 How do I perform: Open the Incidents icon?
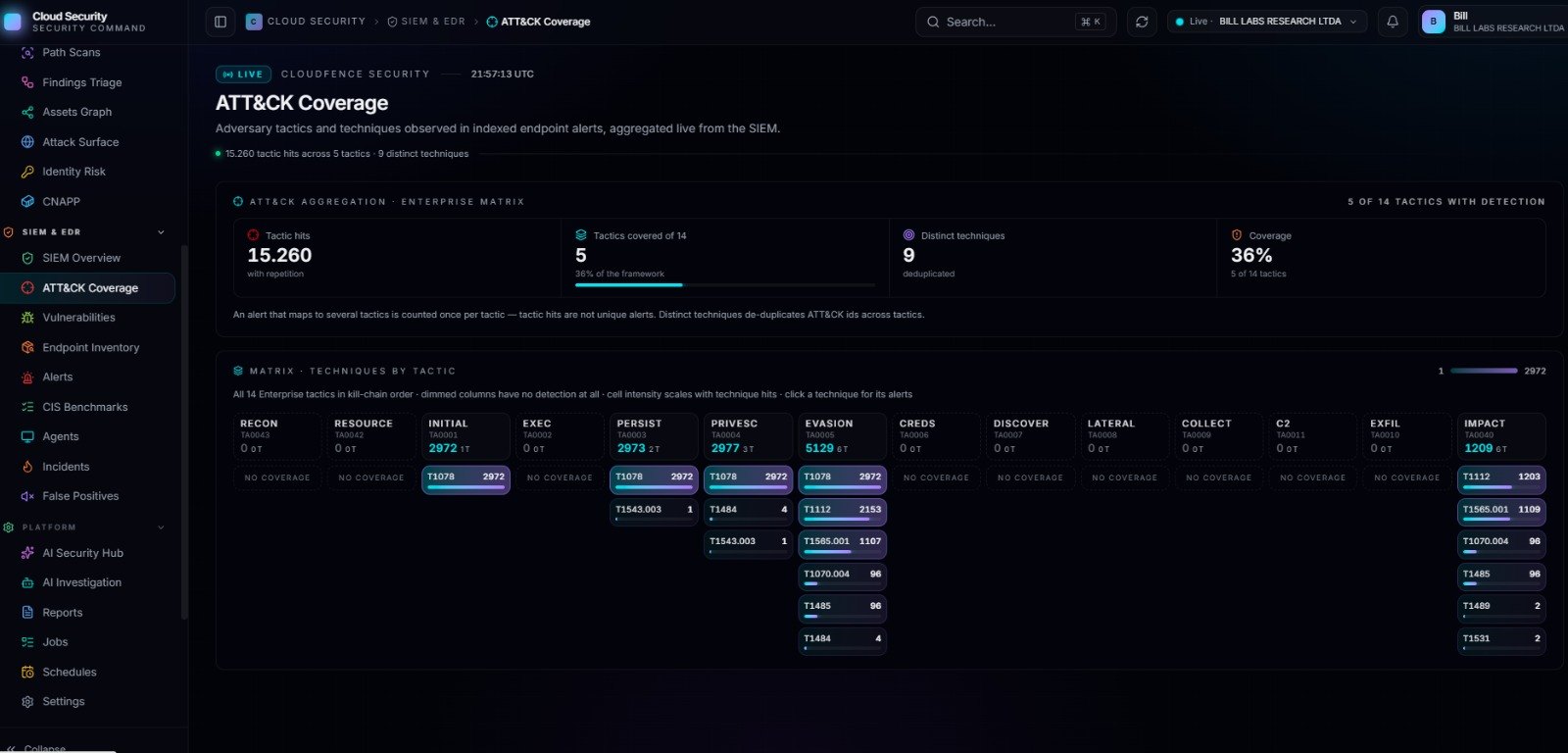click(x=27, y=467)
